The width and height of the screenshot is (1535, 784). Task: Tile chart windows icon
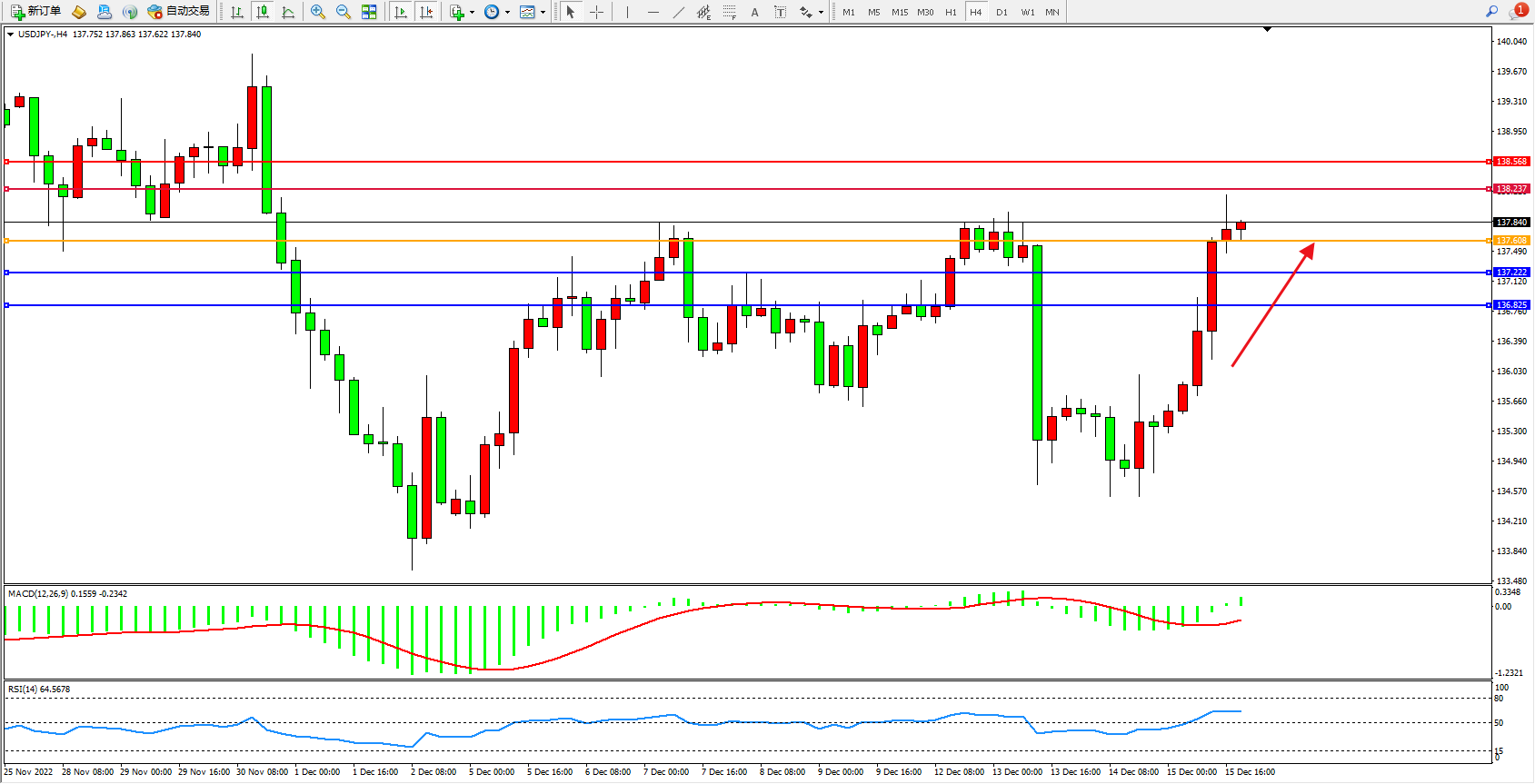tap(369, 12)
